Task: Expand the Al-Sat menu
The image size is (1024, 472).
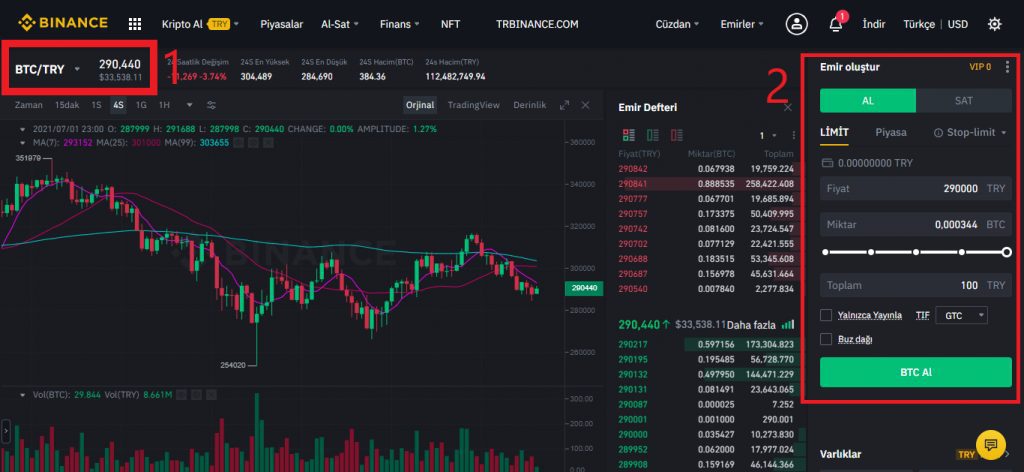Action: pyautogui.click(x=340, y=24)
